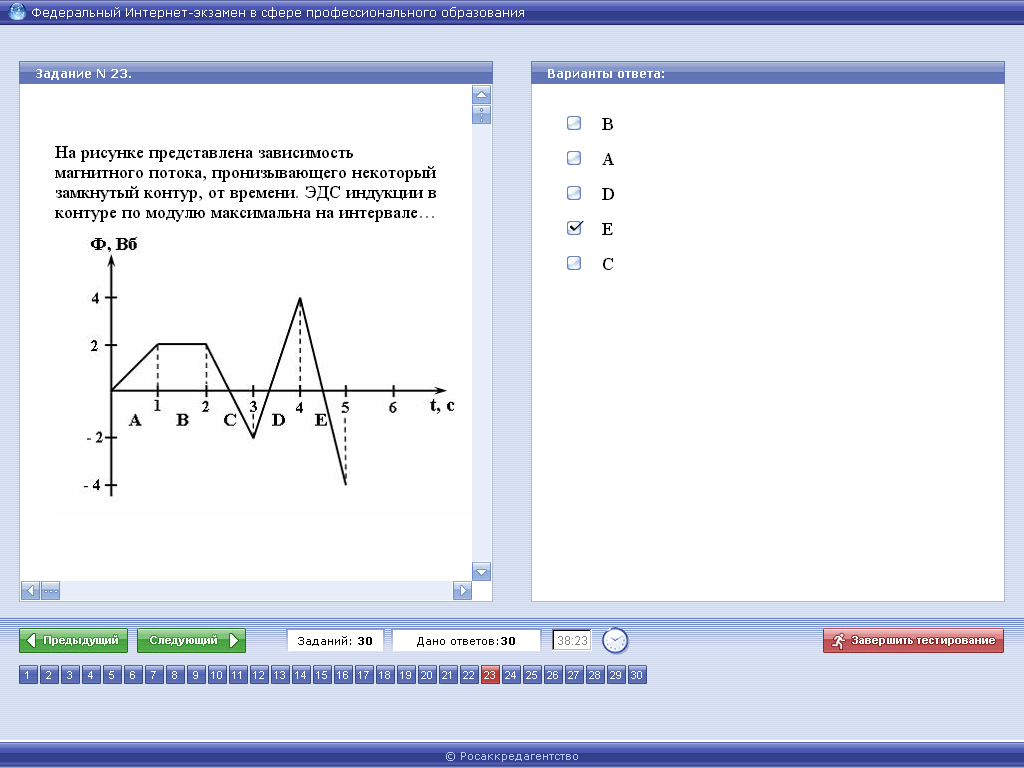Screen dimensions: 1024x768
Task: Jump to question 2
Action: click(49, 675)
